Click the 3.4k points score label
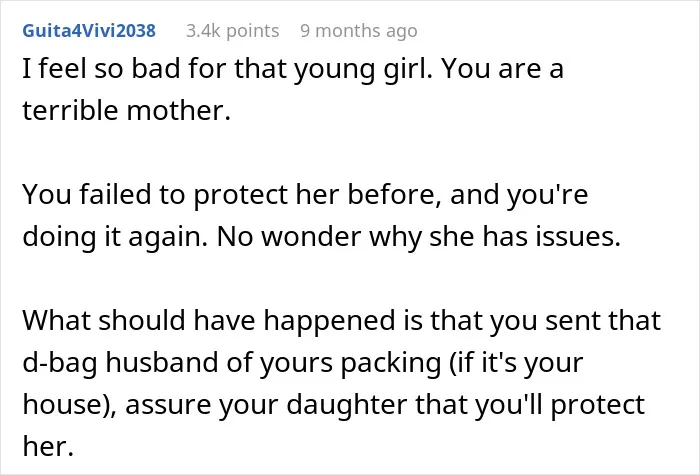The image size is (700, 475). point(233,31)
